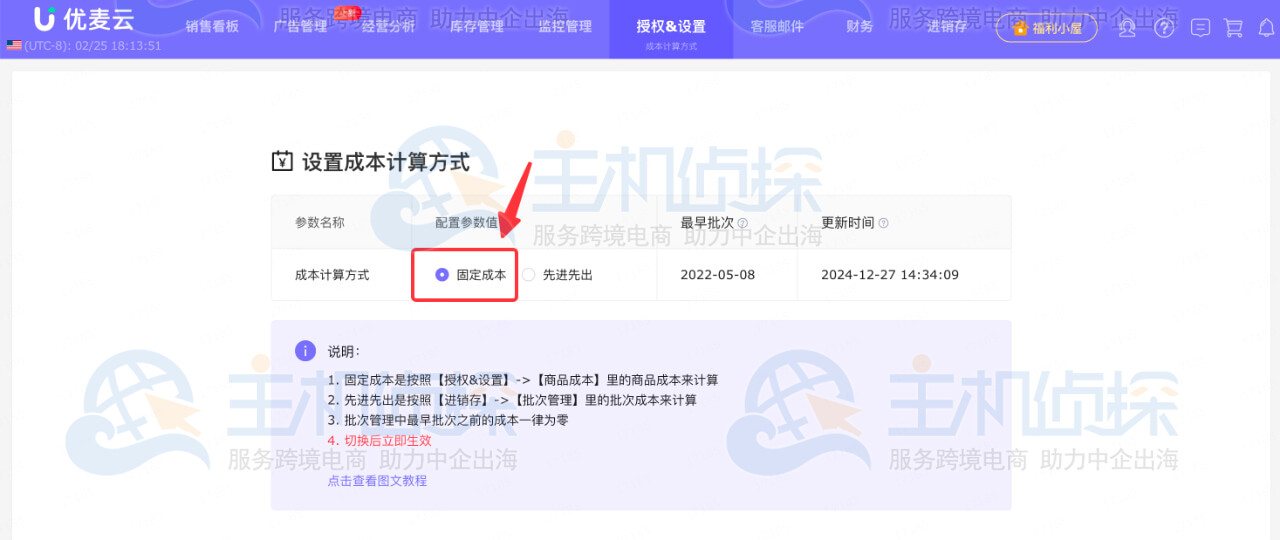Click the 成本计算方式 row label
The image size is (1280, 540).
[x=332, y=274]
